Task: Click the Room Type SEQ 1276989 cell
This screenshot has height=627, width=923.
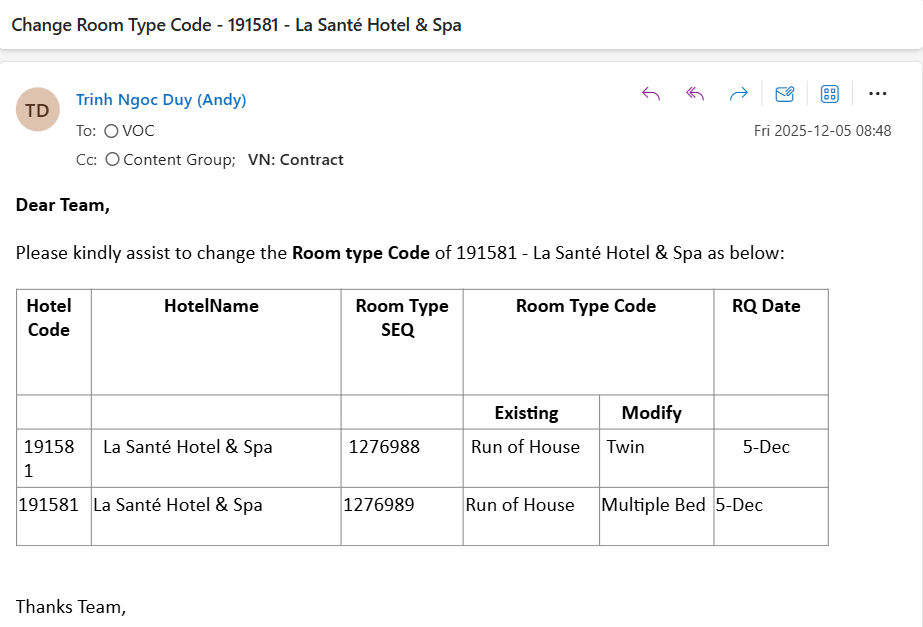Action: (x=379, y=505)
